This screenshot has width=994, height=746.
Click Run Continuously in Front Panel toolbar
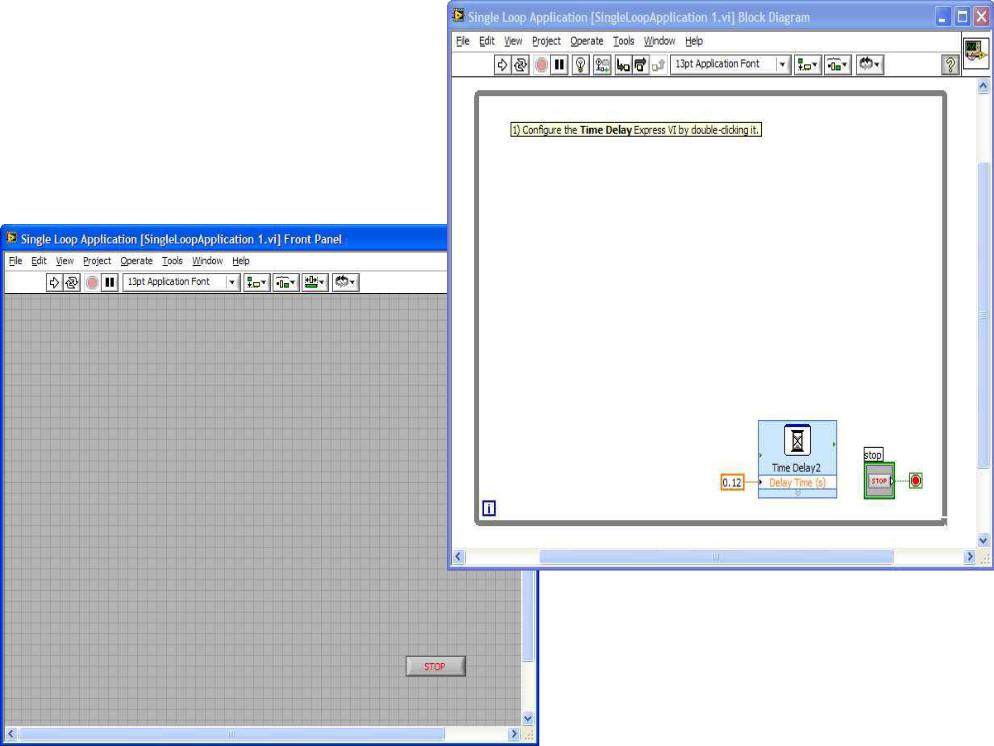(72, 282)
